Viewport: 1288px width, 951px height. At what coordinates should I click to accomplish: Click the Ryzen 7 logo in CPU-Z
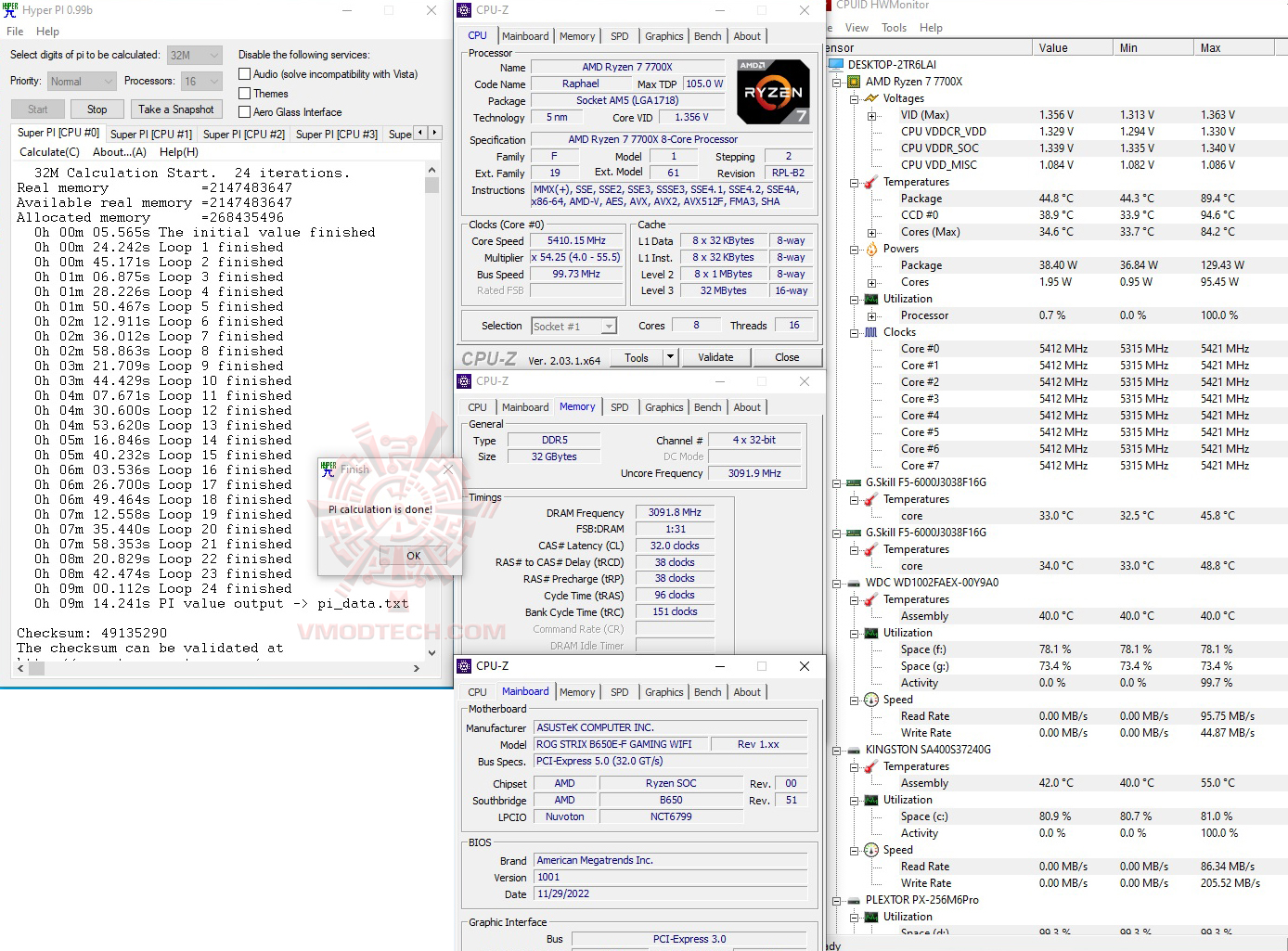[x=773, y=91]
